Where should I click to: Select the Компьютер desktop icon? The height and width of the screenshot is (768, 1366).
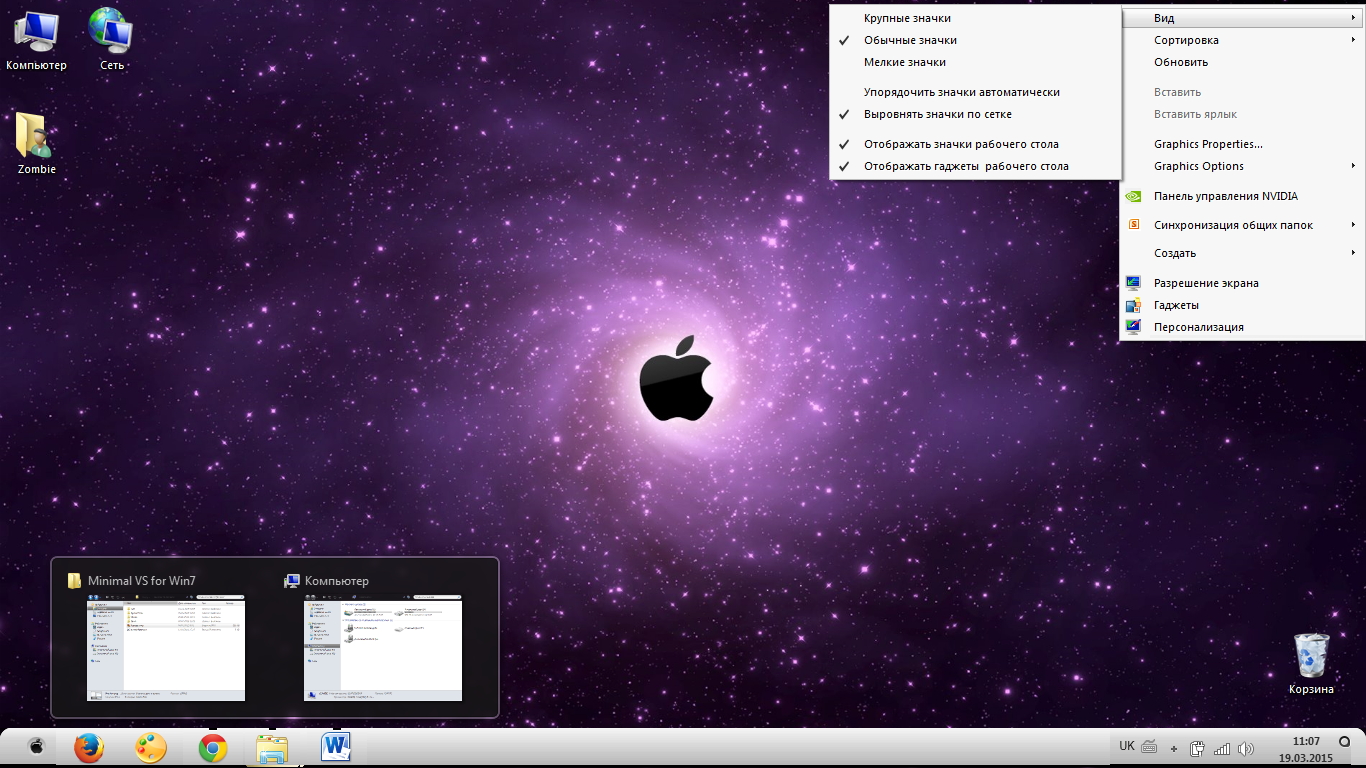36,40
